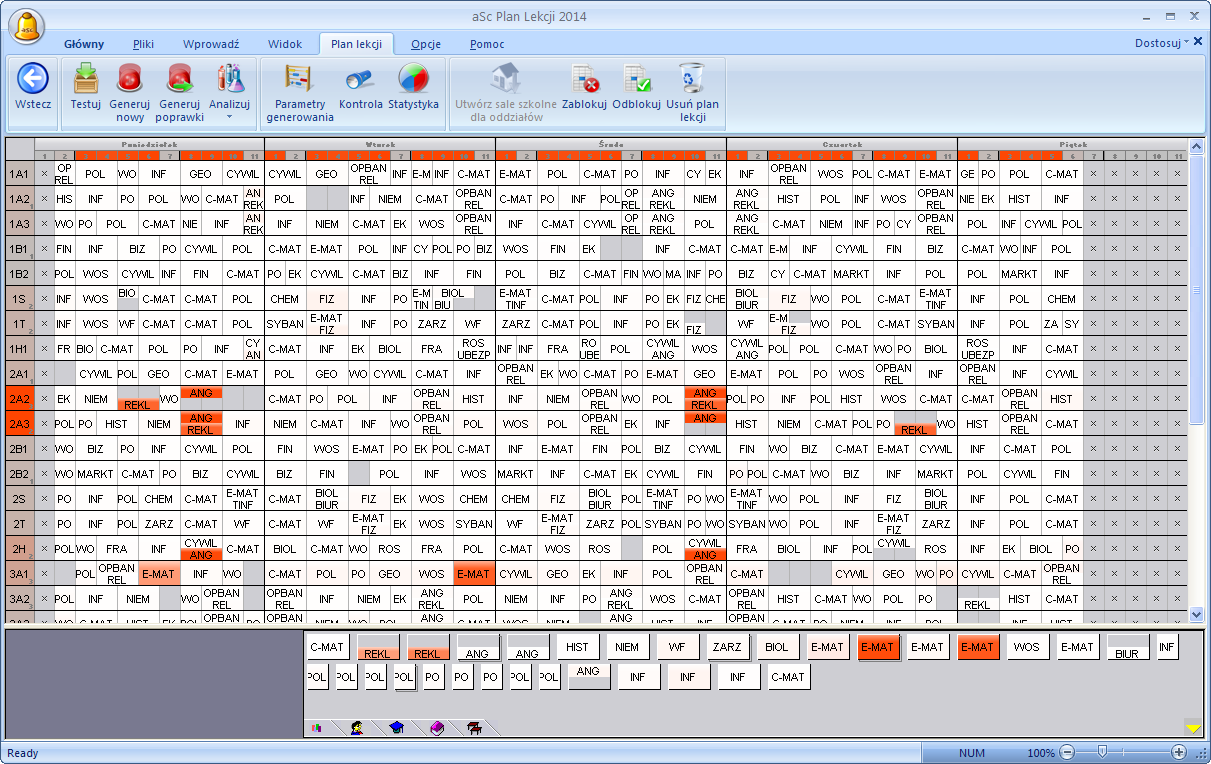Click the zoom in plus button

(x=1179, y=752)
